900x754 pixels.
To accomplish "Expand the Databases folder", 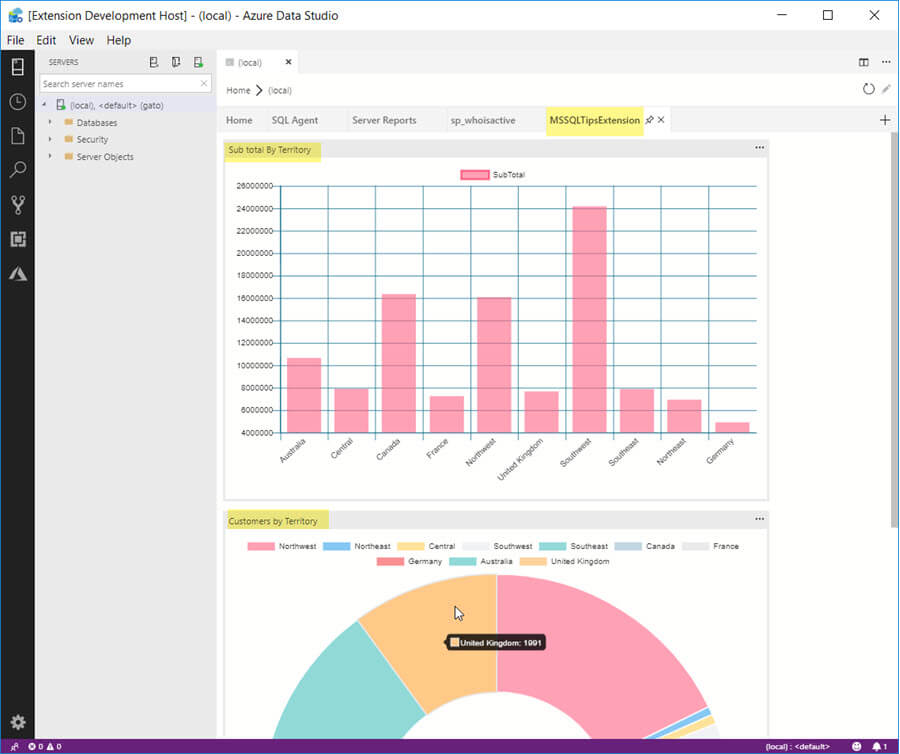I will [50, 122].
